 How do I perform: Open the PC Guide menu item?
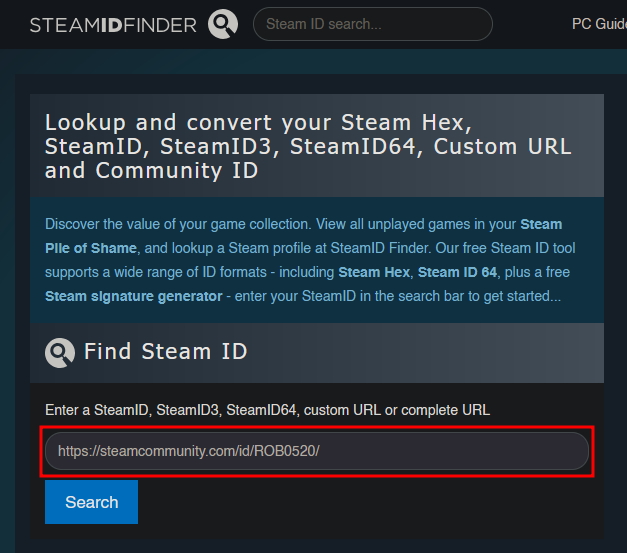pos(599,24)
